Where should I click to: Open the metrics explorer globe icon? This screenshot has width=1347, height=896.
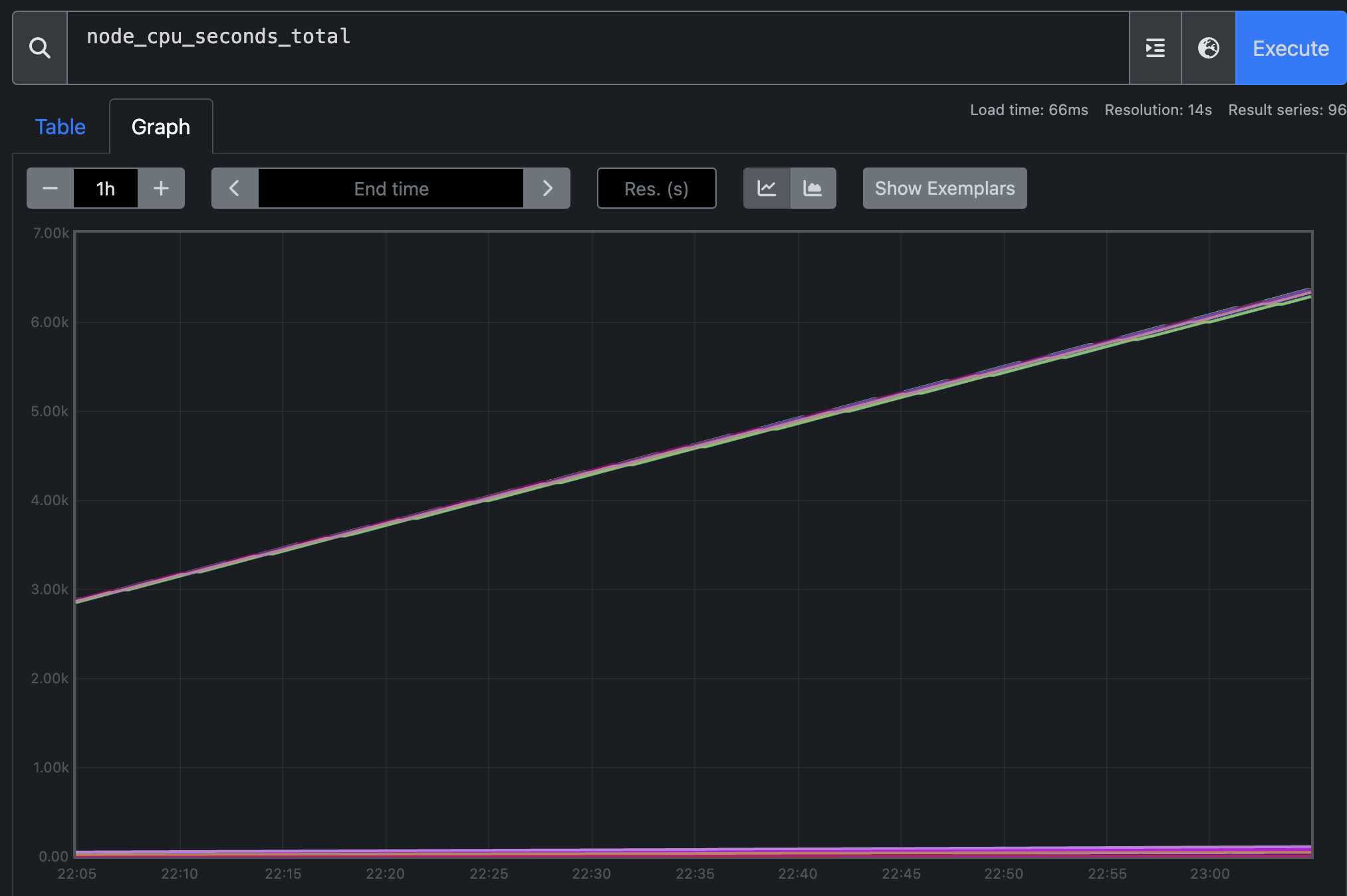(1208, 48)
